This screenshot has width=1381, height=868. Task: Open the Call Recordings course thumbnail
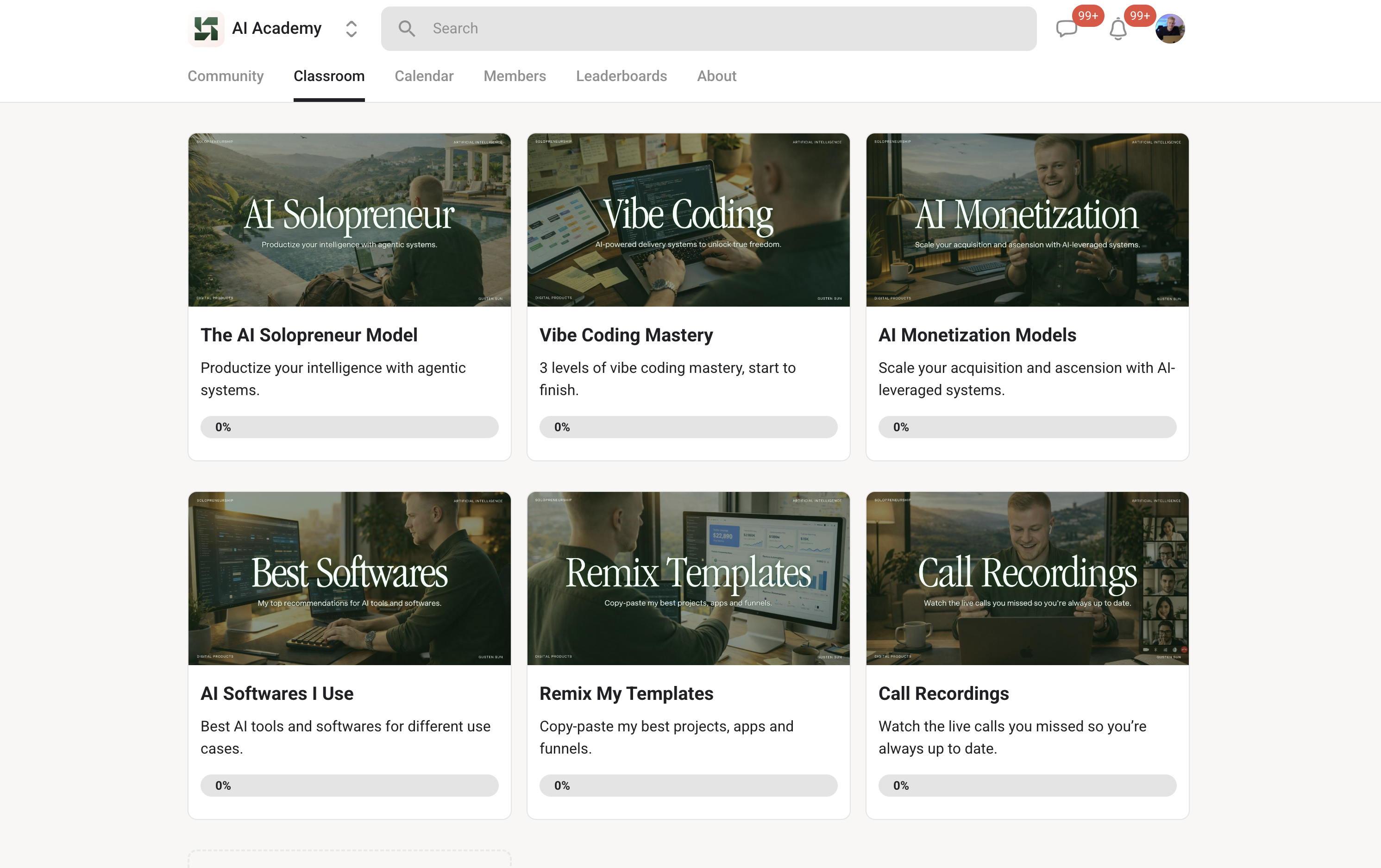[x=1027, y=579]
